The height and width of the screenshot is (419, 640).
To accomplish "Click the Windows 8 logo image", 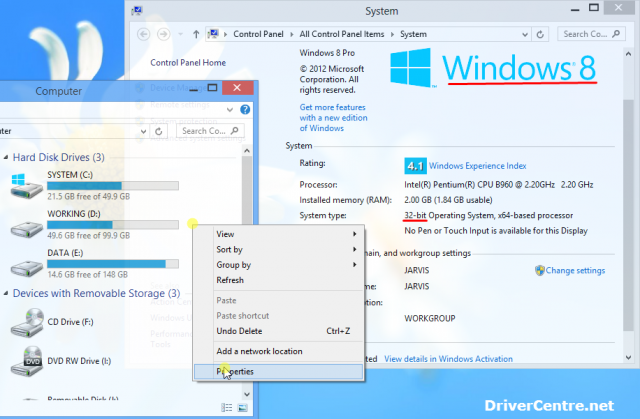I will (x=493, y=67).
